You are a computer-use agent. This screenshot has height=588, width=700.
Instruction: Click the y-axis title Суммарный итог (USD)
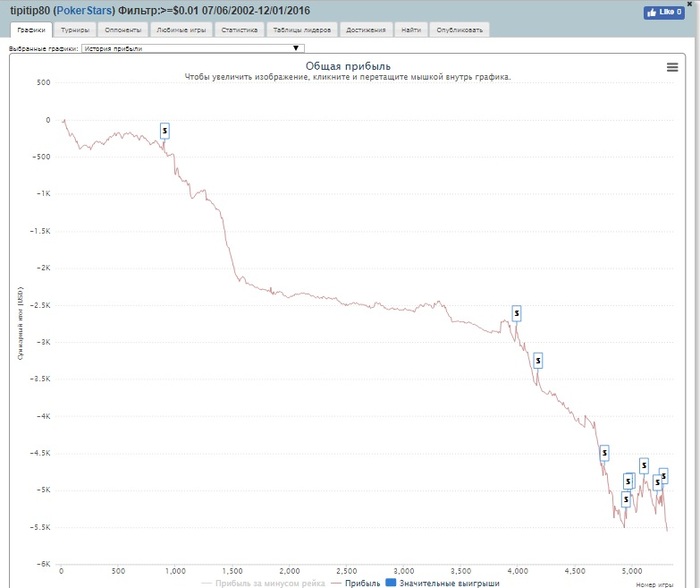[x=20, y=323]
